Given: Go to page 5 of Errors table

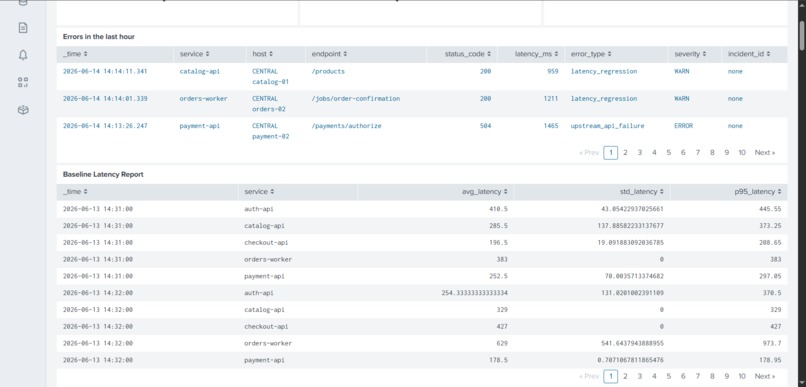Looking at the screenshot, I should point(669,153).
